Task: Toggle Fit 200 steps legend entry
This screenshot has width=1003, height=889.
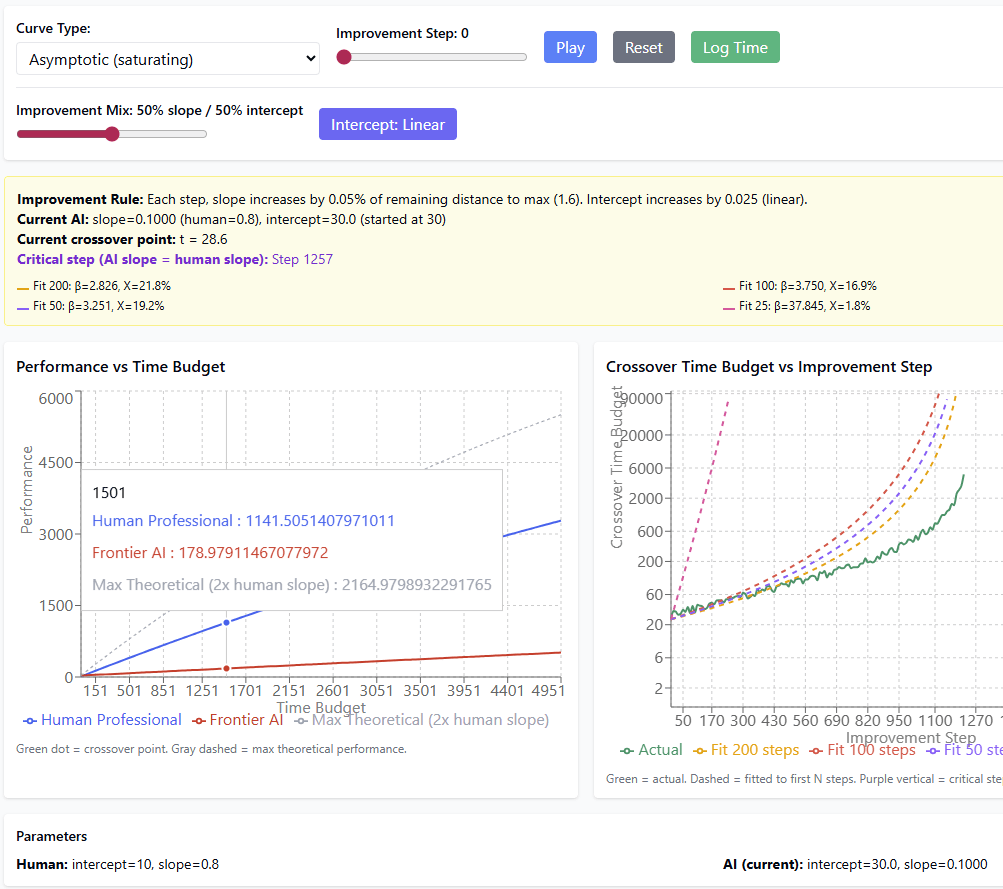Action: point(746,750)
